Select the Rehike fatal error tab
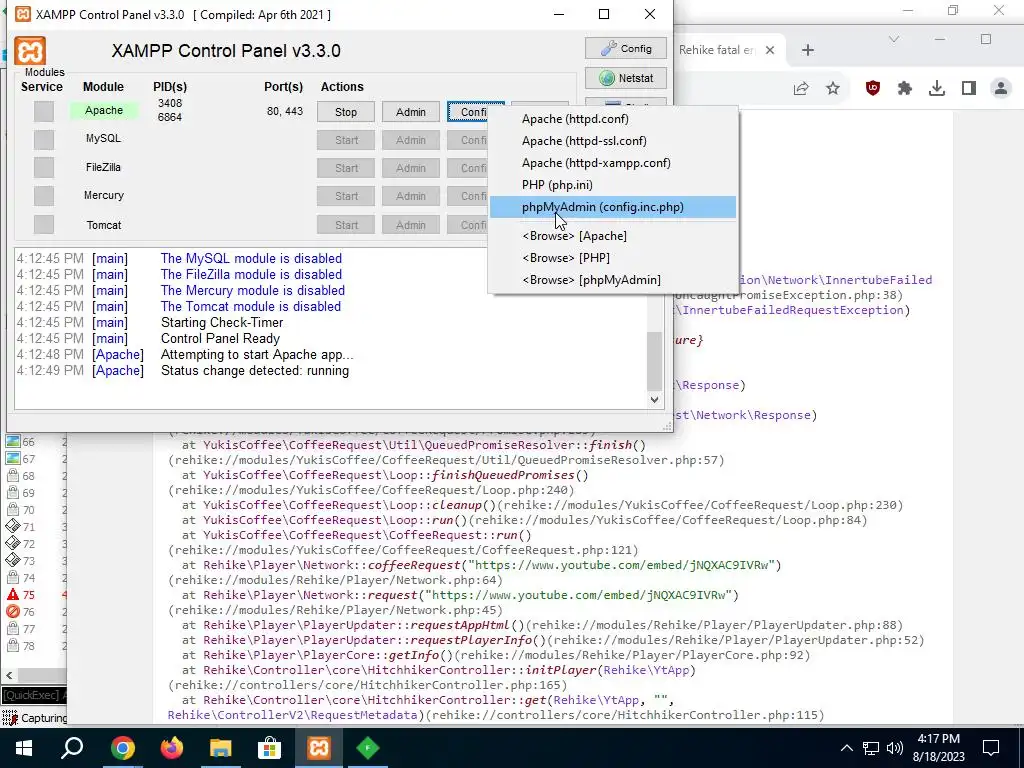The width and height of the screenshot is (1024, 768). click(x=717, y=50)
